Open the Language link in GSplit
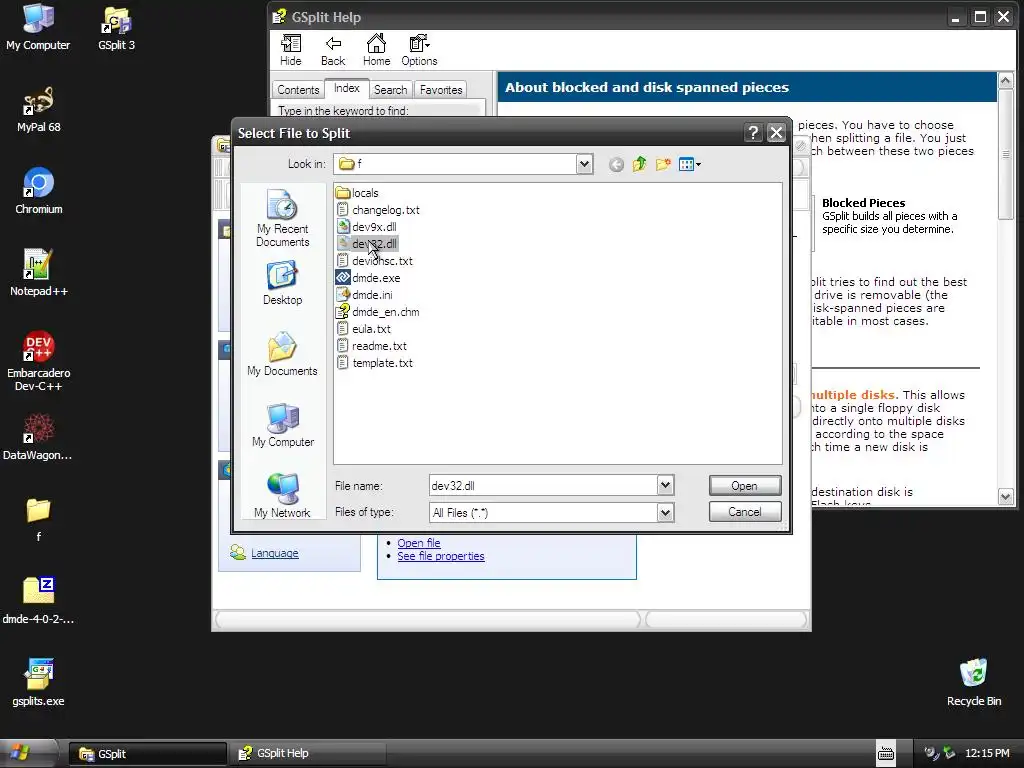 275,553
